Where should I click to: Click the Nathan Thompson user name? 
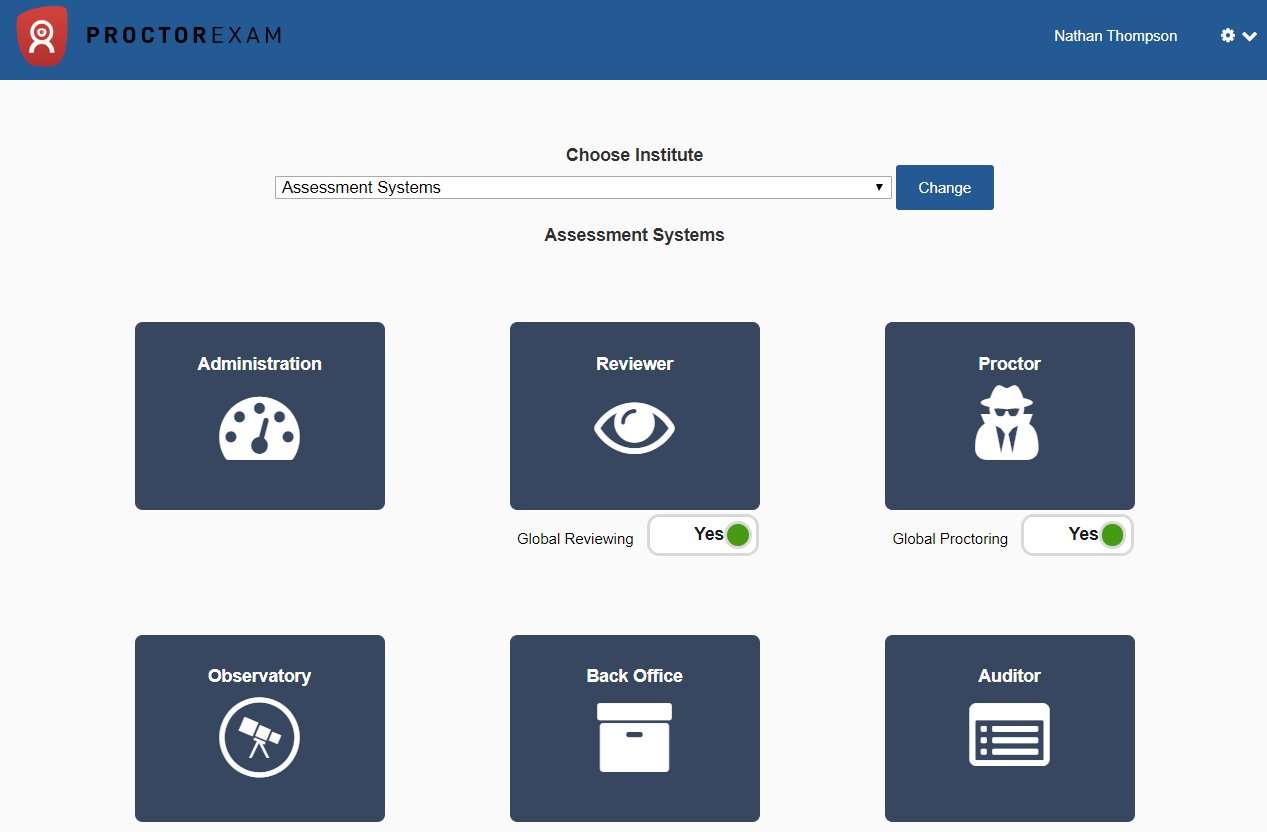(x=1115, y=36)
